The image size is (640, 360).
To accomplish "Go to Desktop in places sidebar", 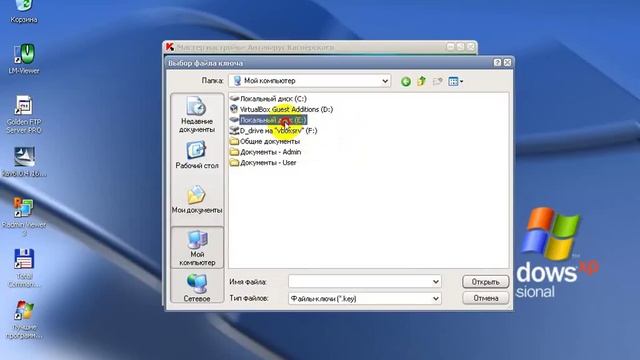I will pyautogui.click(x=197, y=155).
